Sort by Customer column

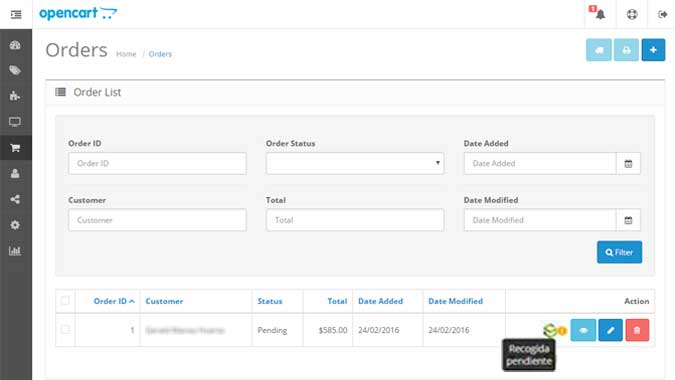click(164, 301)
